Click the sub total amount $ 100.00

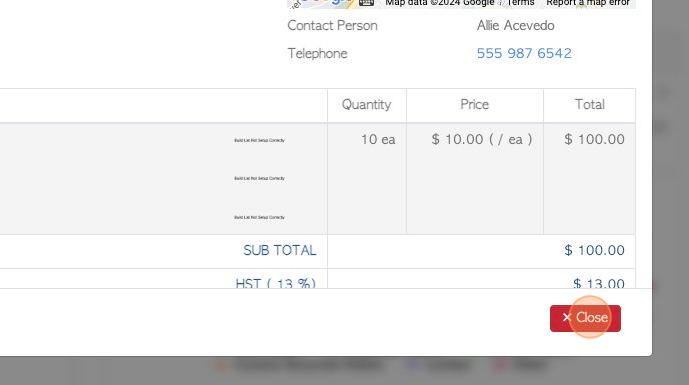(x=594, y=251)
